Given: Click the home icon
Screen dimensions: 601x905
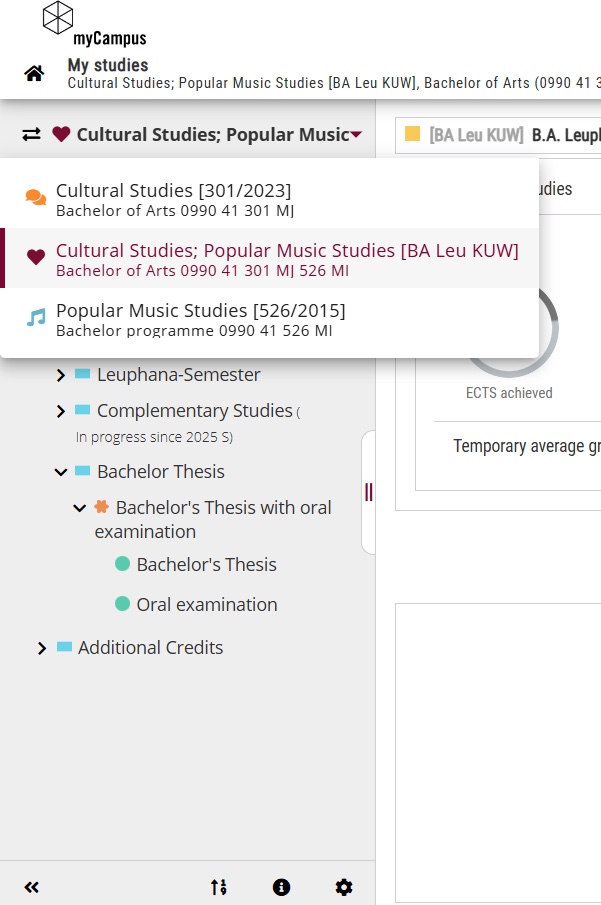Looking at the screenshot, I should (x=35, y=73).
